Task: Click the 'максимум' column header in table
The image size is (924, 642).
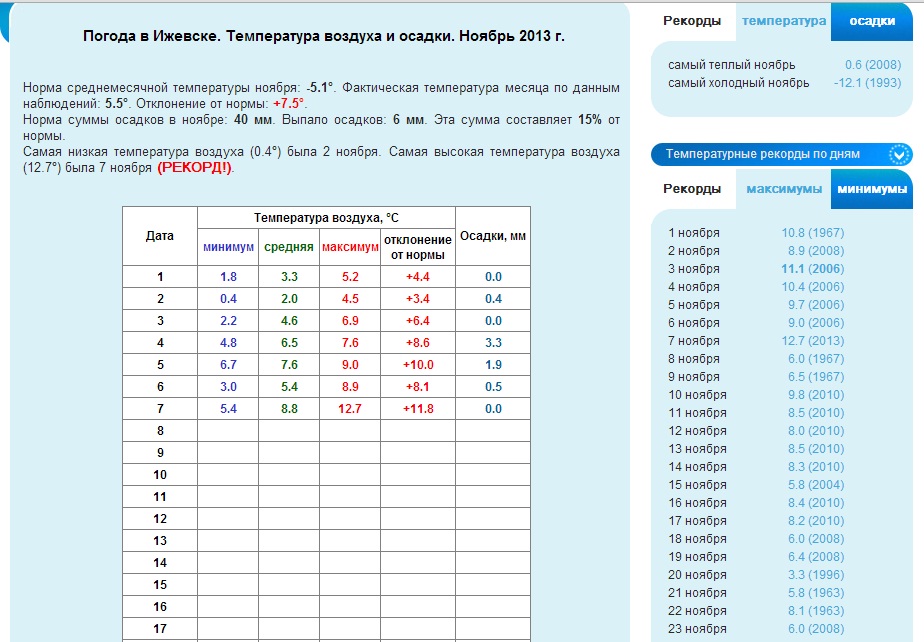Action: 349,247
